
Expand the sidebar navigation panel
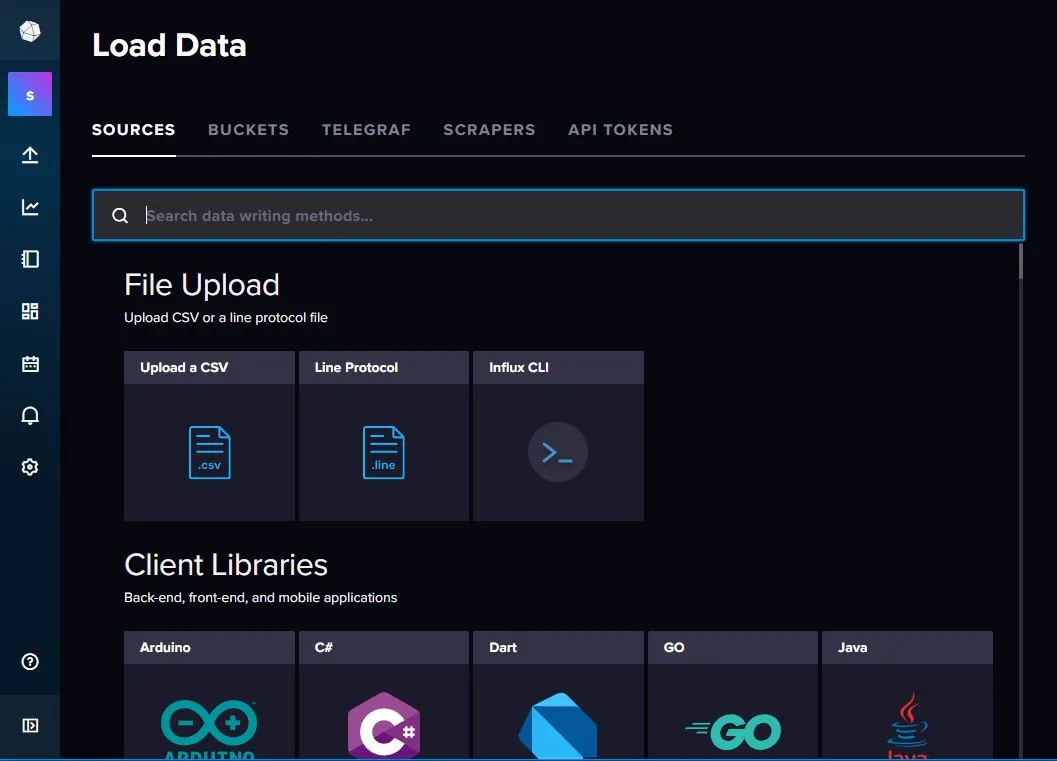click(x=30, y=725)
